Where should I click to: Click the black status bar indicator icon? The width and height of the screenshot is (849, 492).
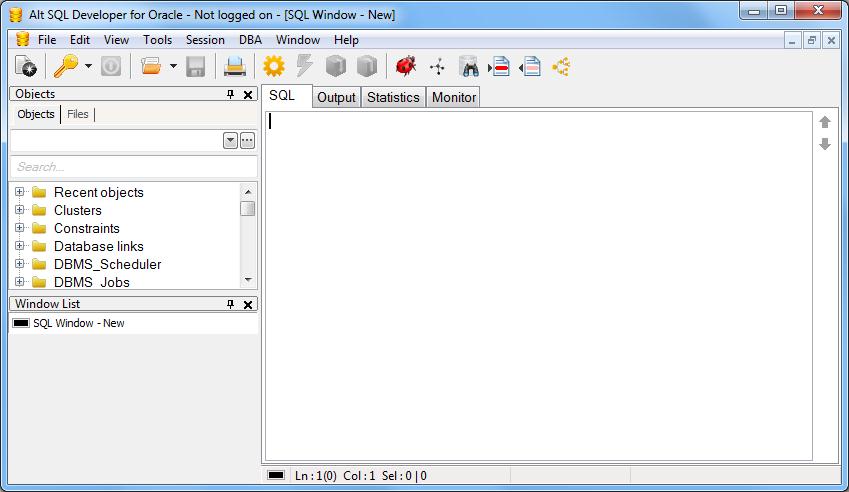point(276,475)
